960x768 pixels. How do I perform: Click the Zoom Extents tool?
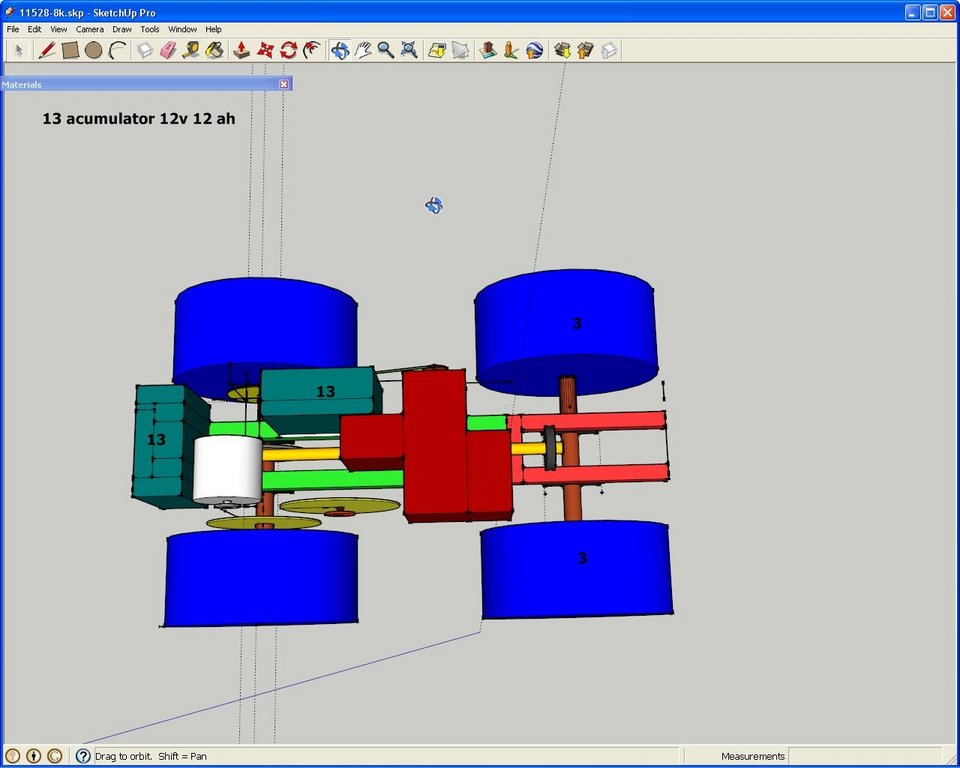(409, 50)
